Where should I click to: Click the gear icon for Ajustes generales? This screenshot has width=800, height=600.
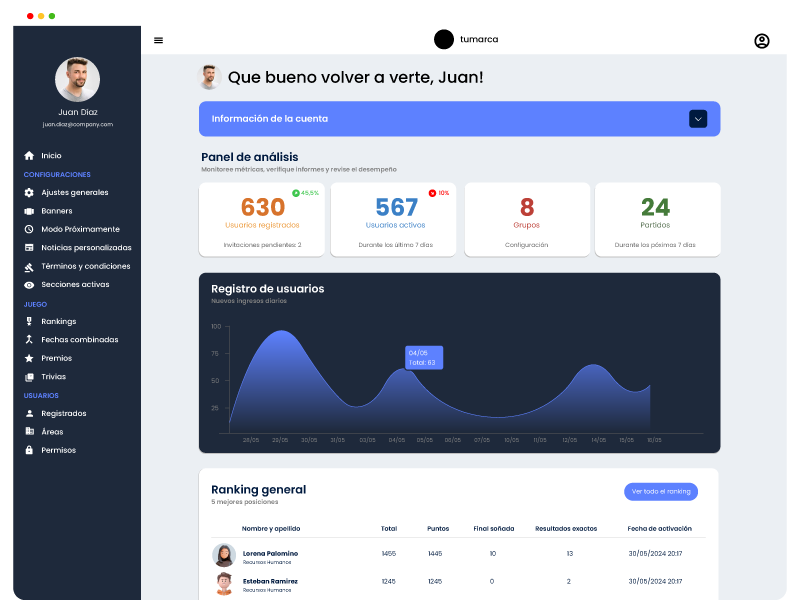29,192
